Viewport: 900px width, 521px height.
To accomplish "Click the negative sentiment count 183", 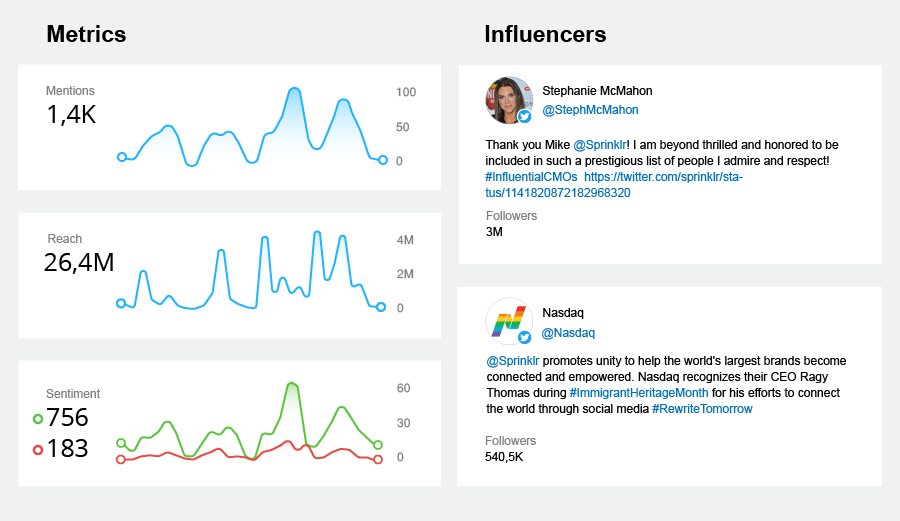I will coord(68,448).
